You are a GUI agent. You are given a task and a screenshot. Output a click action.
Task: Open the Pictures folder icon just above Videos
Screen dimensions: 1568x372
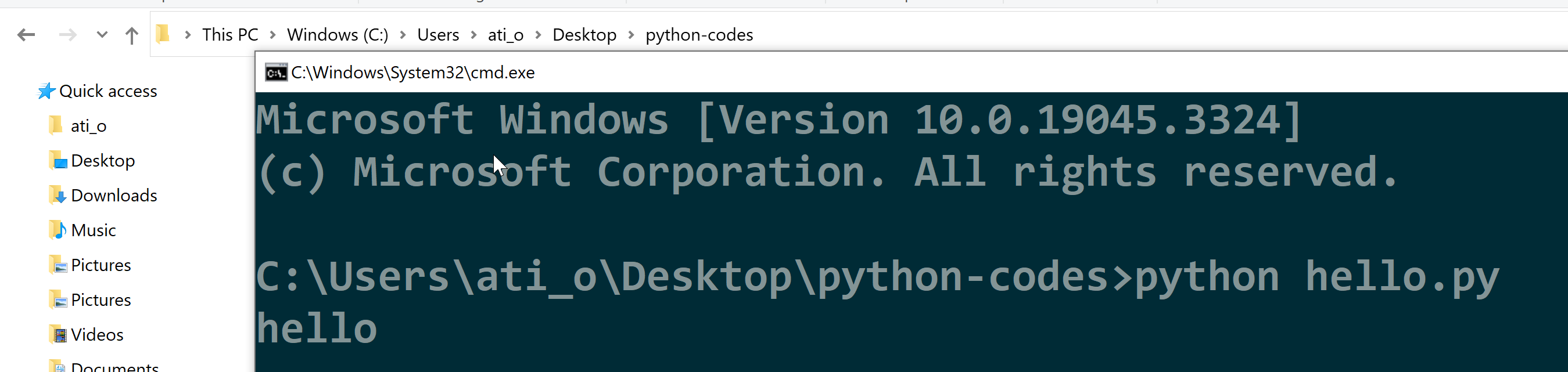pyautogui.click(x=58, y=299)
